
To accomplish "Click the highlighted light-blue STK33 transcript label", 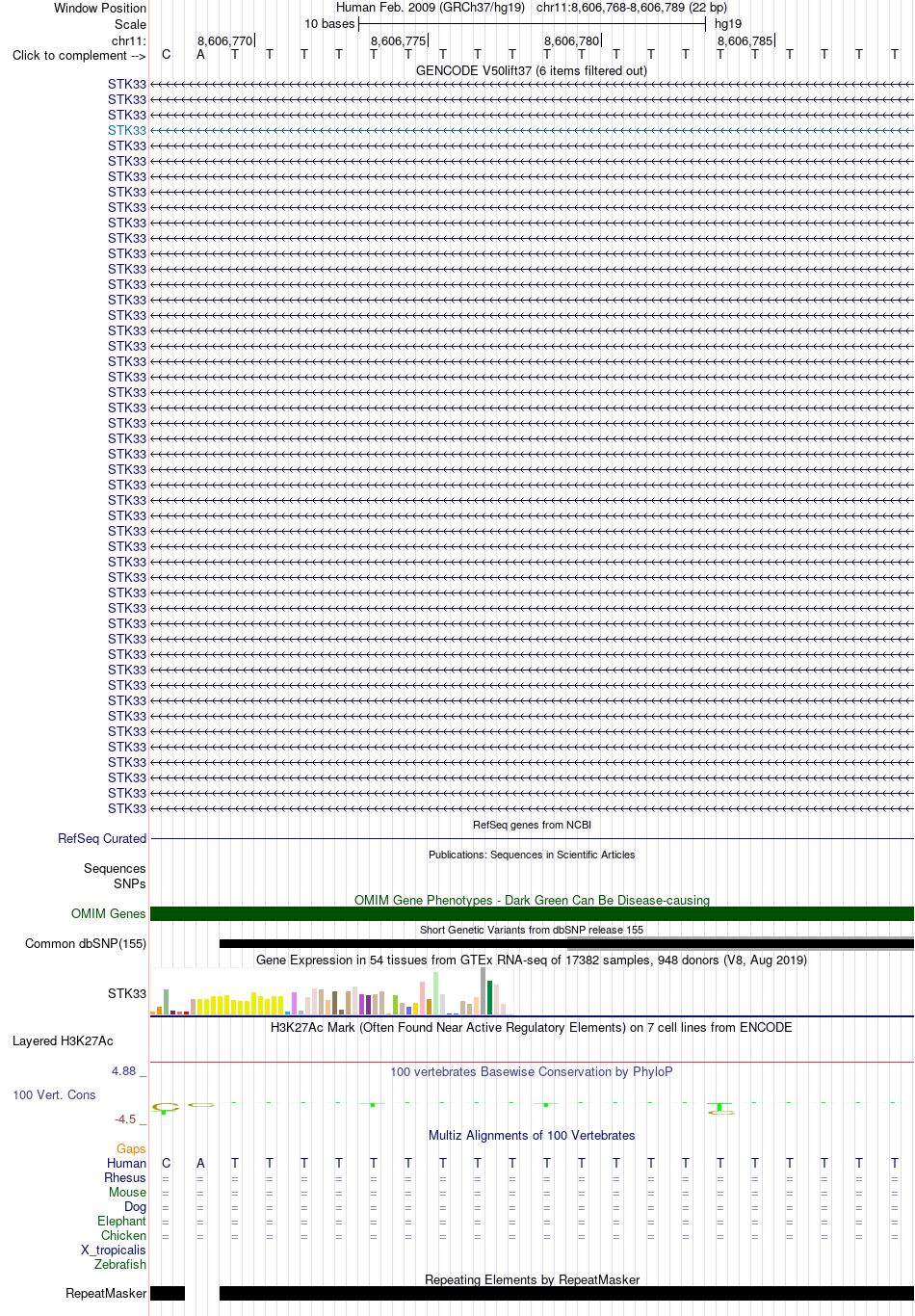I will coord(127,130).
